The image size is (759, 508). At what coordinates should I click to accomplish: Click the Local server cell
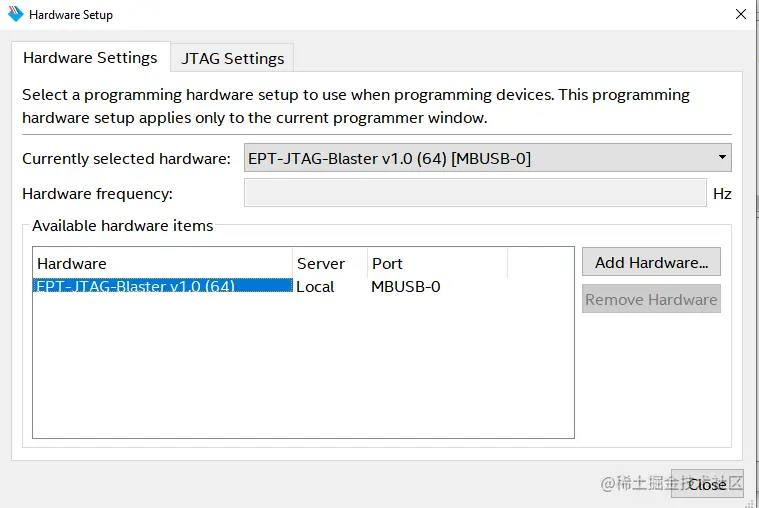pyautogui.click(x=315, y=287)
